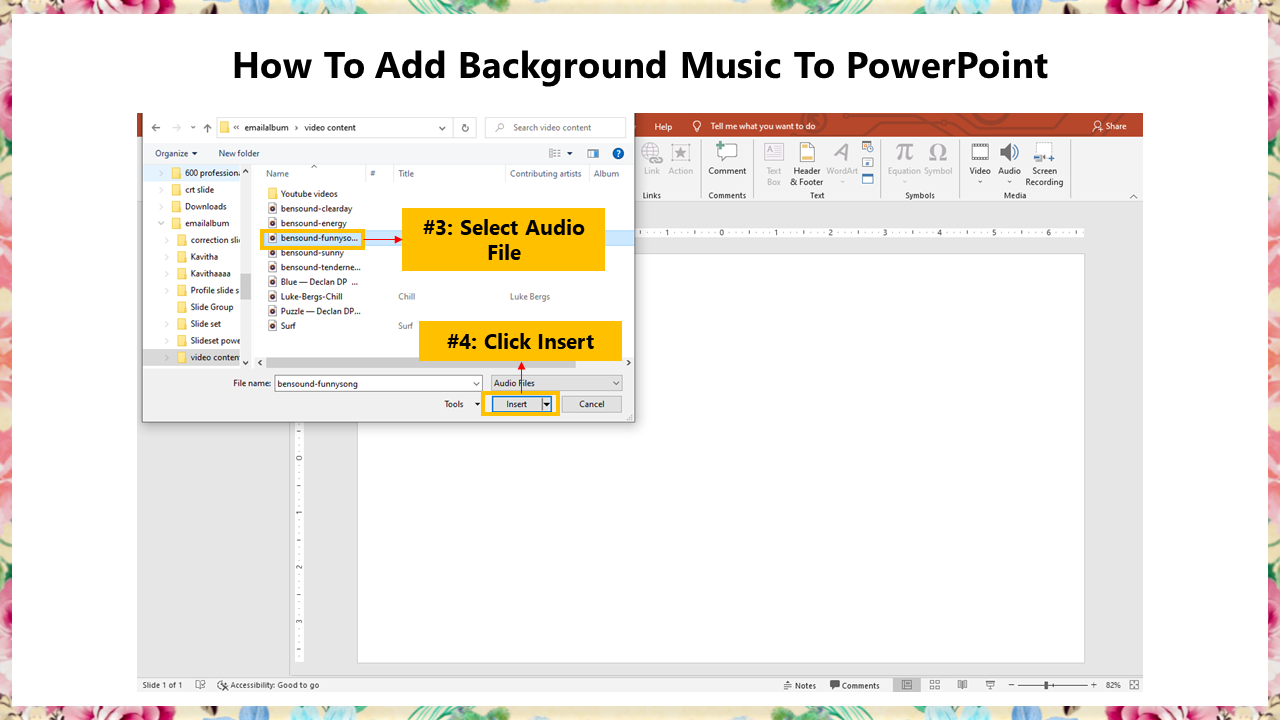This screenshot has width=1280, height=720.
Task: Open the Help ribbon tab
Action: 663,126
